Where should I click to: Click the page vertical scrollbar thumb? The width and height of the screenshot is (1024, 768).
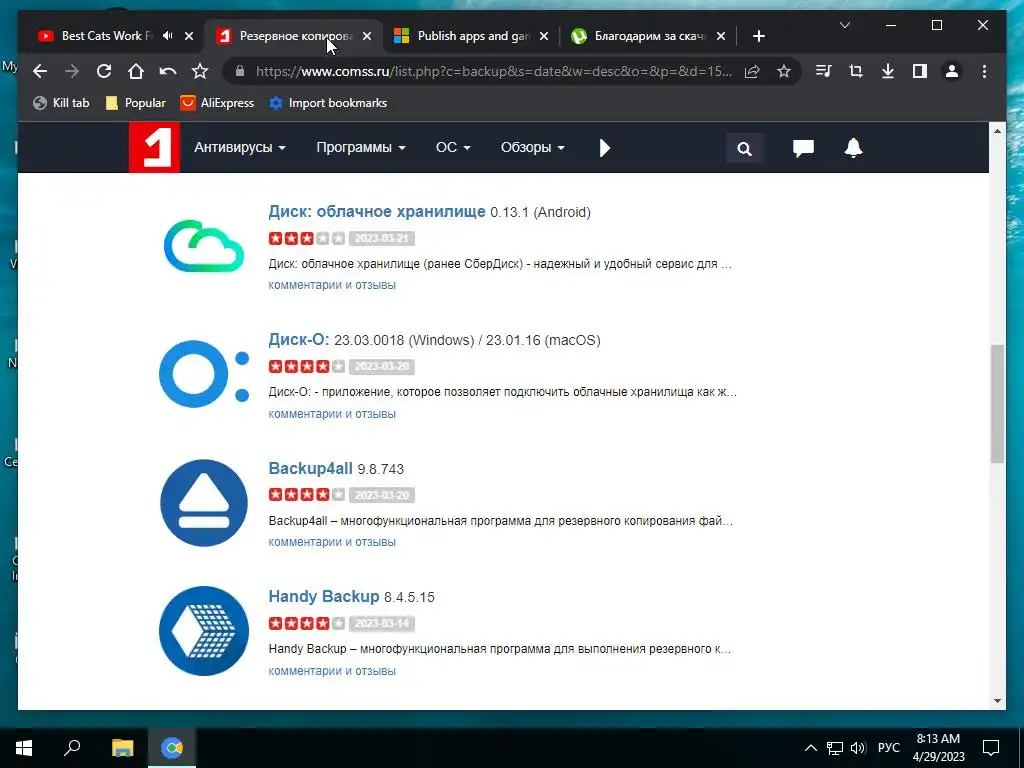(997, 404)
